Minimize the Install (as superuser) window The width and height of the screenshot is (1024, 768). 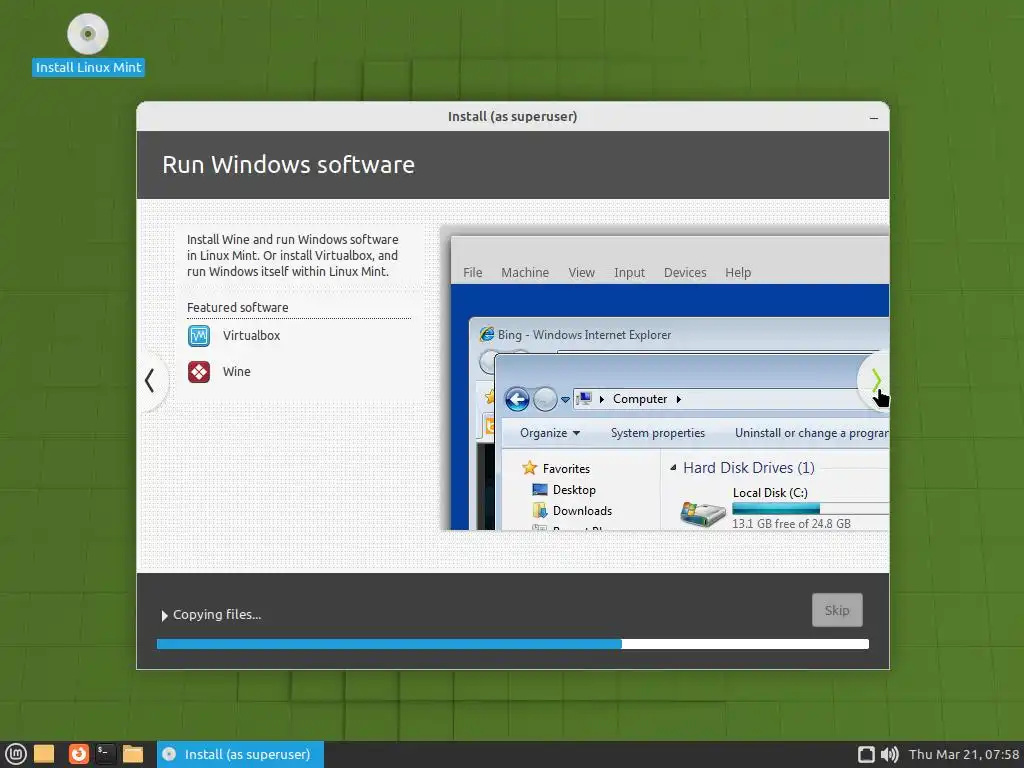[x=874, y=118]
